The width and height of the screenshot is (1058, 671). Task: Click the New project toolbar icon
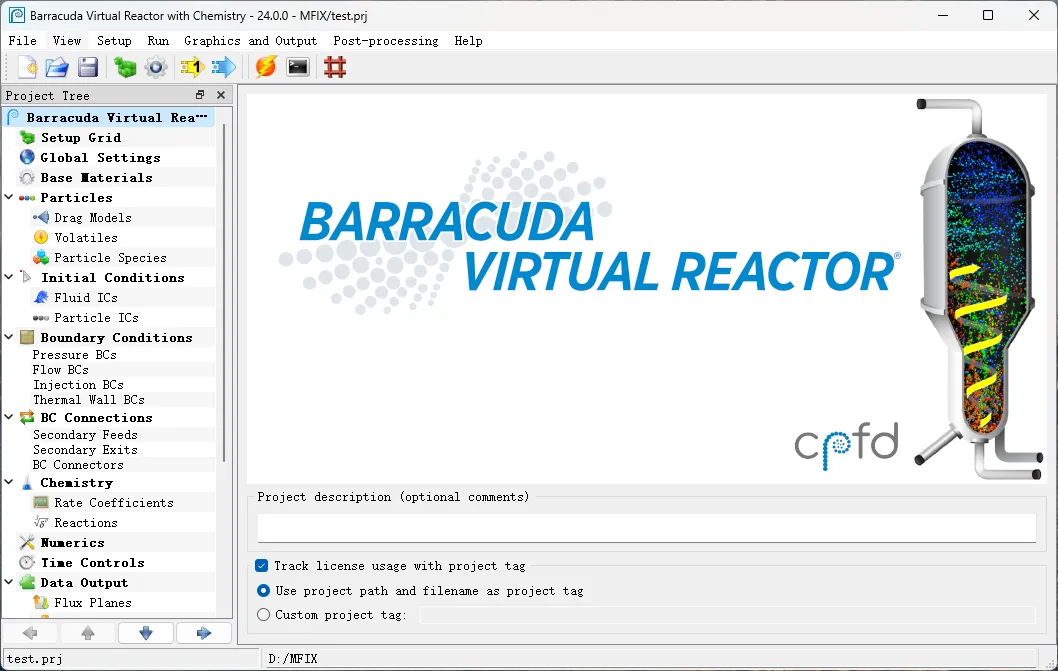pos(28,67)
